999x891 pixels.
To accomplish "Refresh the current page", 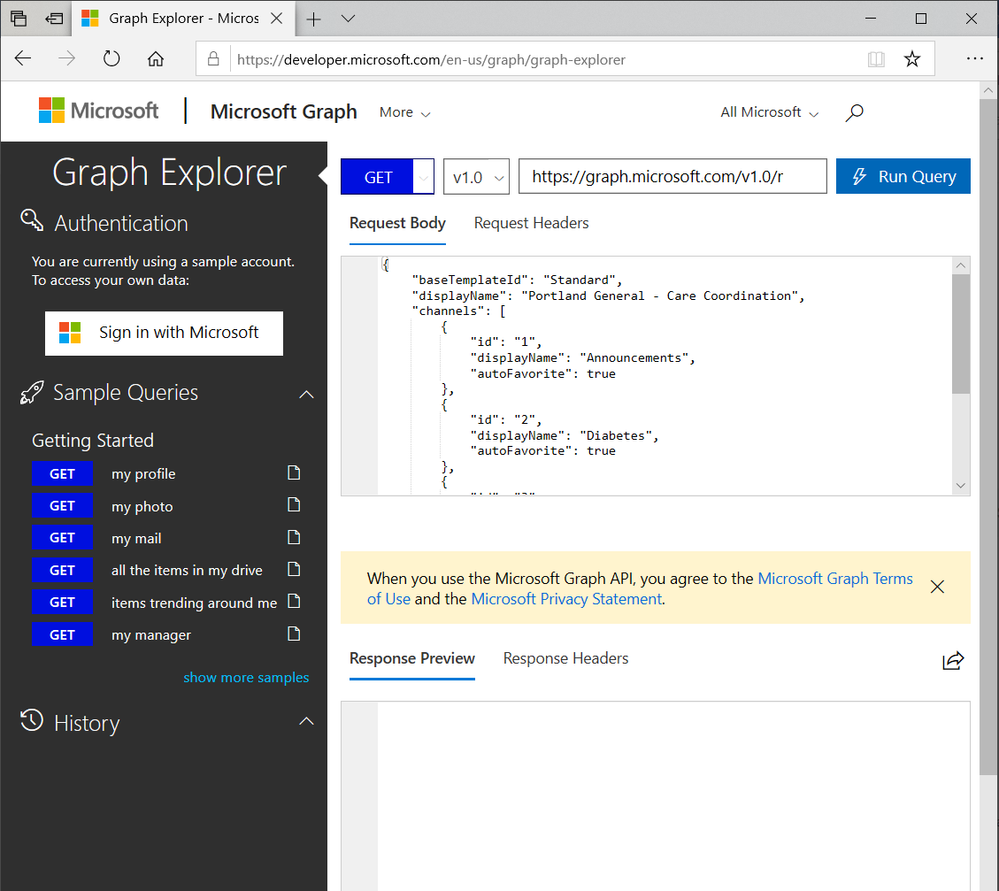I will pyautogui.click(x=111, y=59).
